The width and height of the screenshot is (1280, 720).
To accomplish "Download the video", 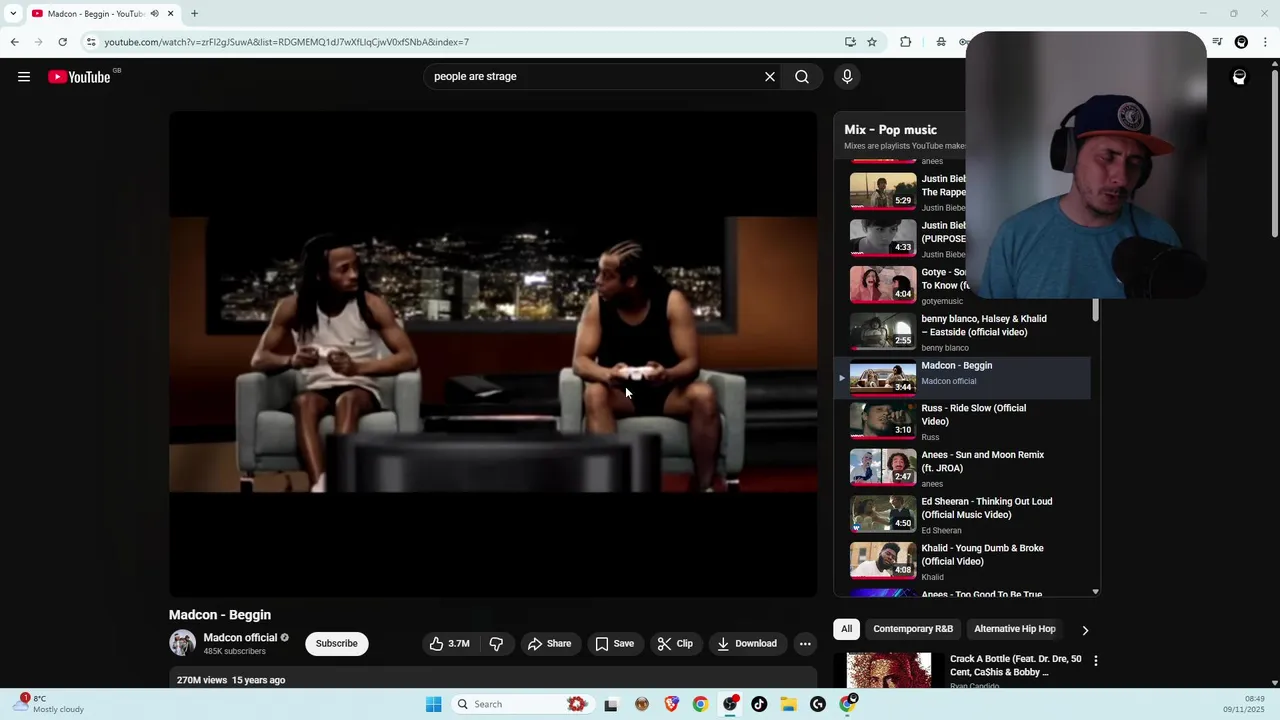I will point(747,644).
